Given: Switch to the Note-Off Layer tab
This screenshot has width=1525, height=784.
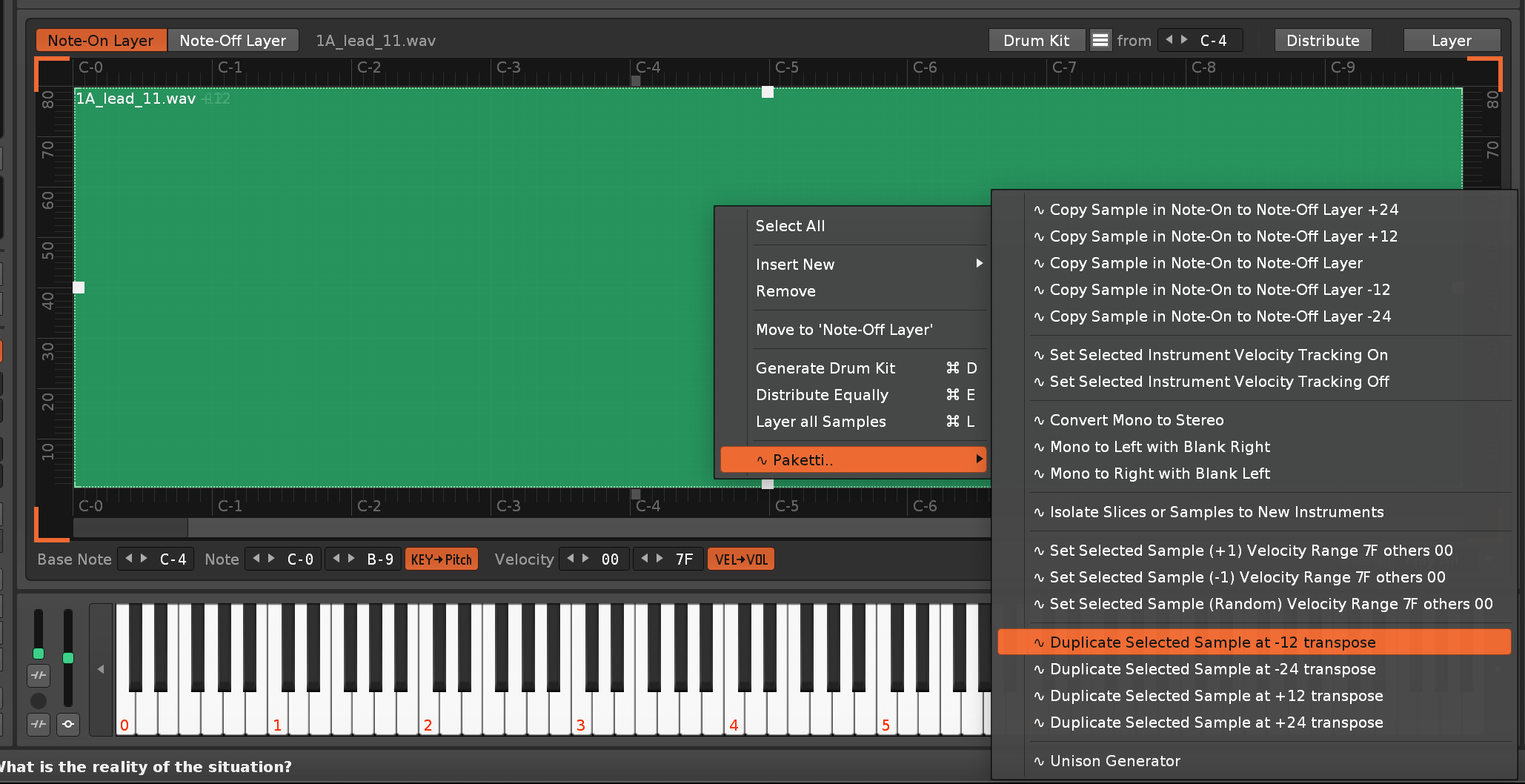Looking at the screenshot, I should 233,41.
